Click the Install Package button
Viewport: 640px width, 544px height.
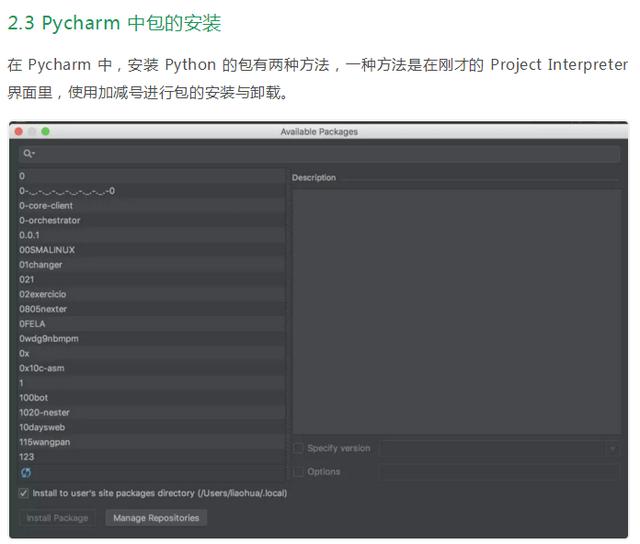(x=57, y=518)
